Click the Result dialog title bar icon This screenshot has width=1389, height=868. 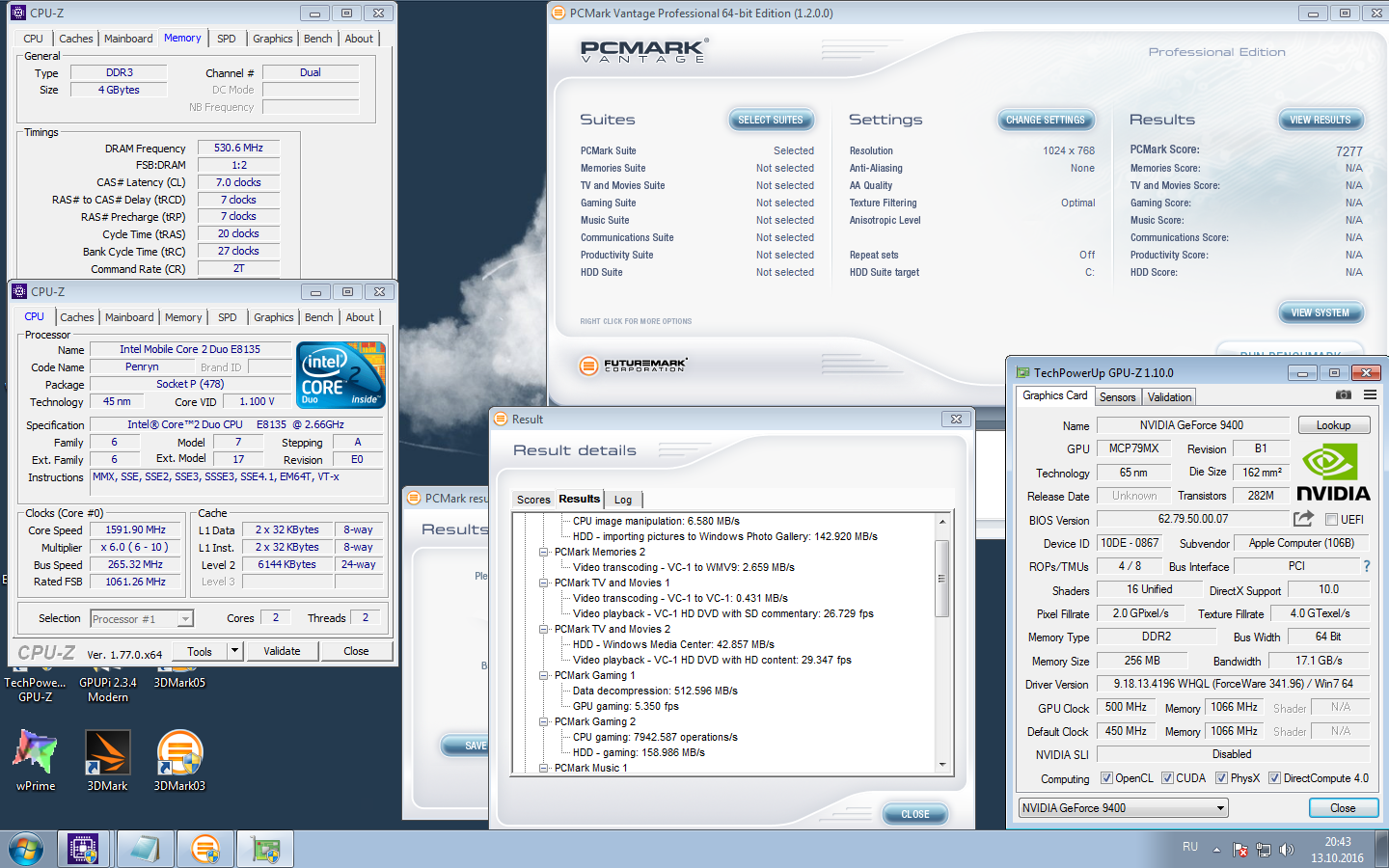500,419
